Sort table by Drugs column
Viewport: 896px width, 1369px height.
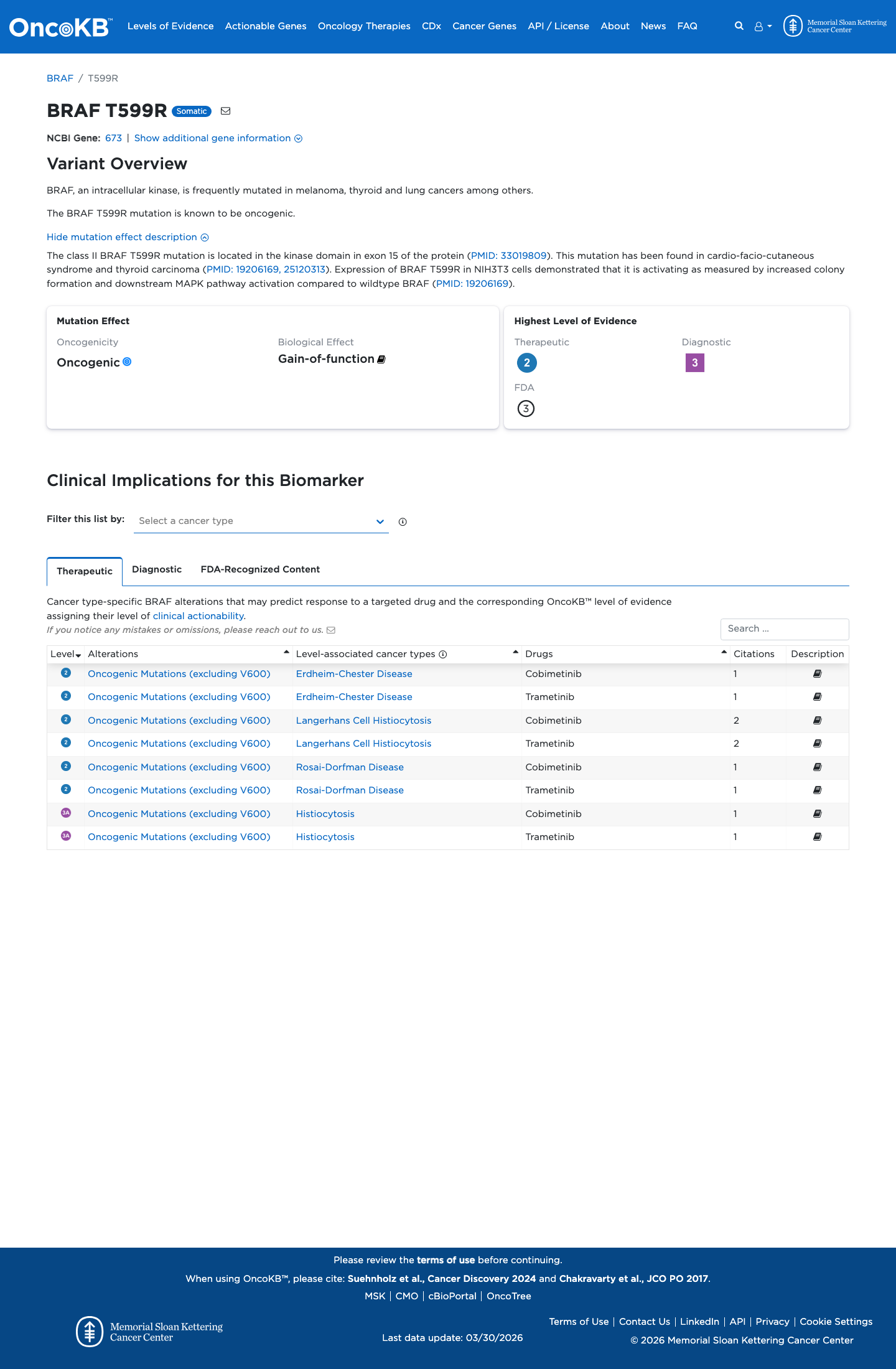tap(626, 654)
